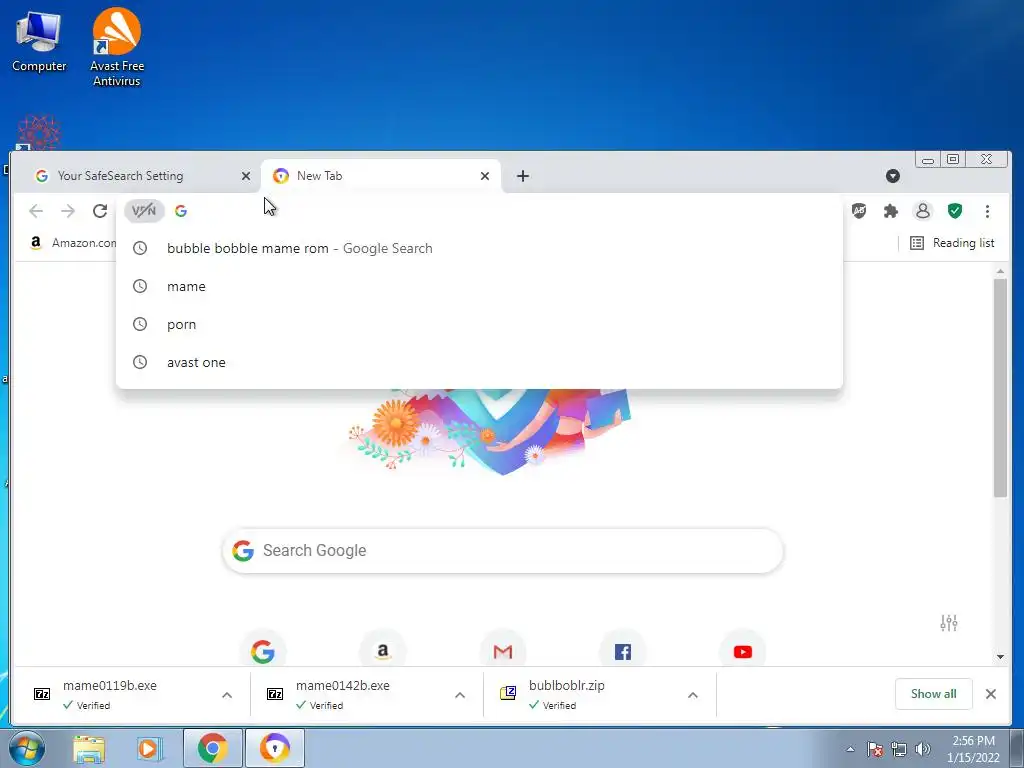Select the Avast Free Antivirus desktop shortcut

click(x=117, y=47)
